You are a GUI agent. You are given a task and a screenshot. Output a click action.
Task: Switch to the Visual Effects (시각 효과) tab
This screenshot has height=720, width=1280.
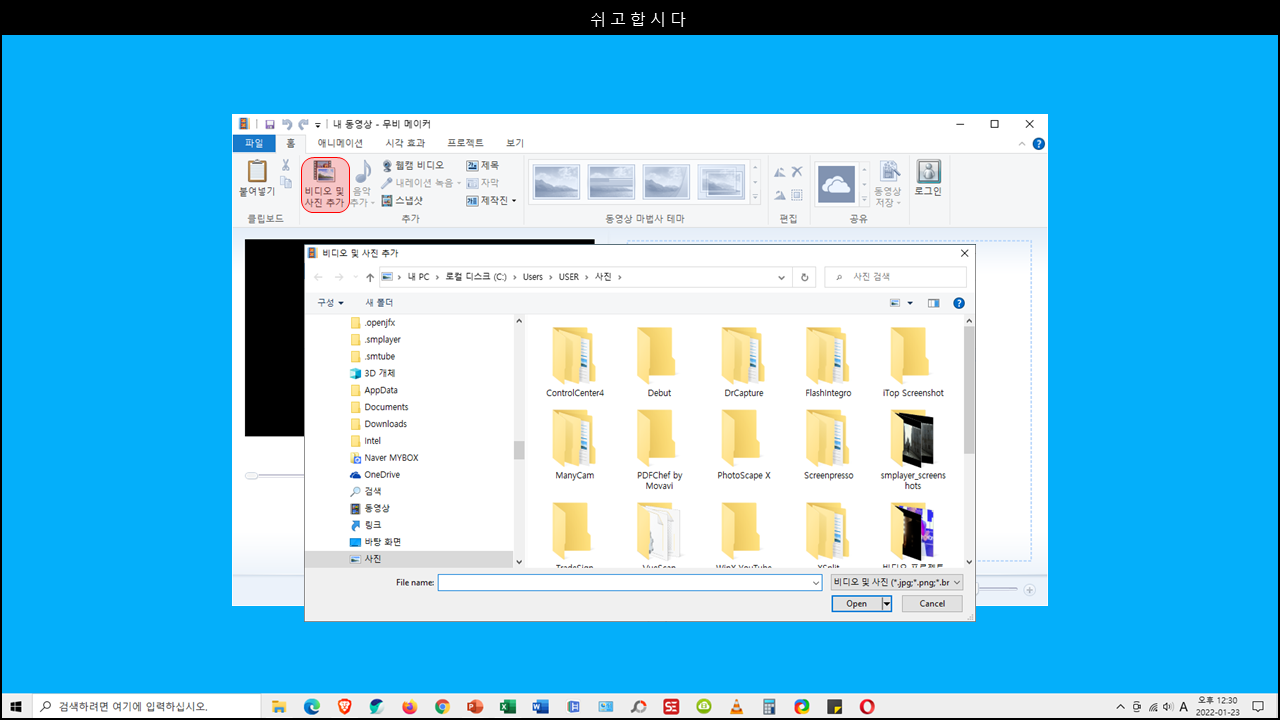(x=405, y=143)
